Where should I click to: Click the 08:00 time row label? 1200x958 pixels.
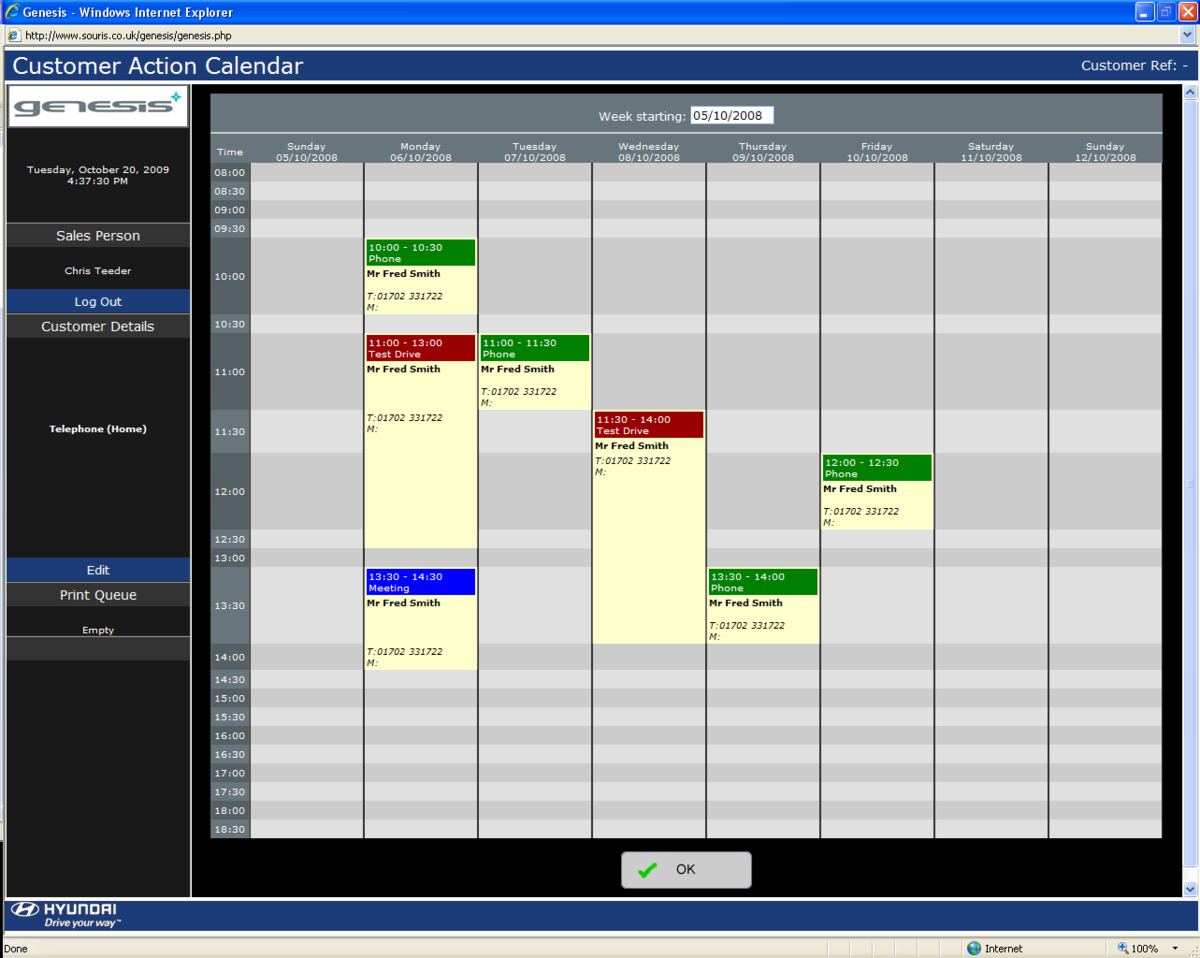click(230, 173)
